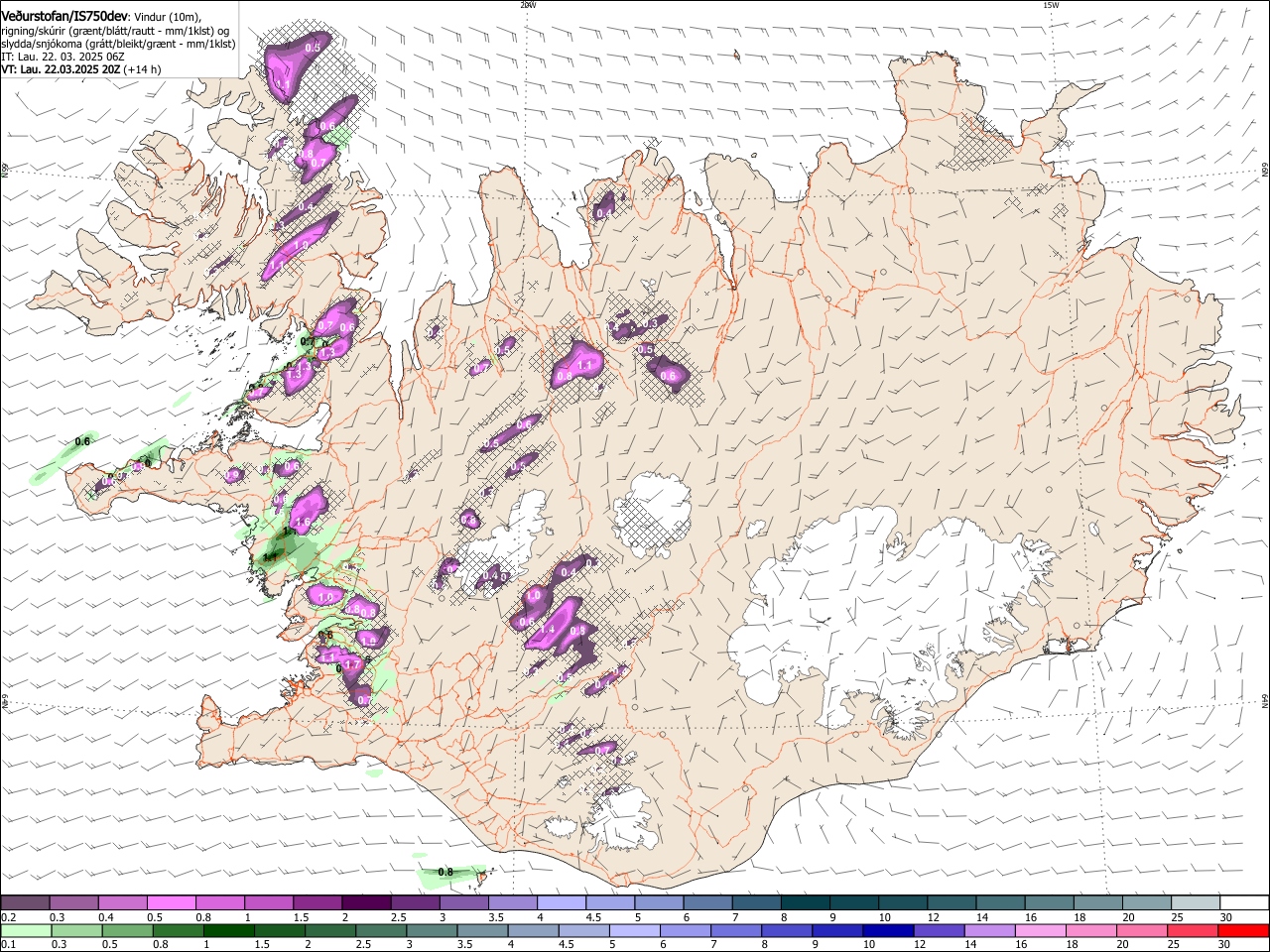
Task: Click the white upper swatch labeled 30
Action: point(1243,903)
